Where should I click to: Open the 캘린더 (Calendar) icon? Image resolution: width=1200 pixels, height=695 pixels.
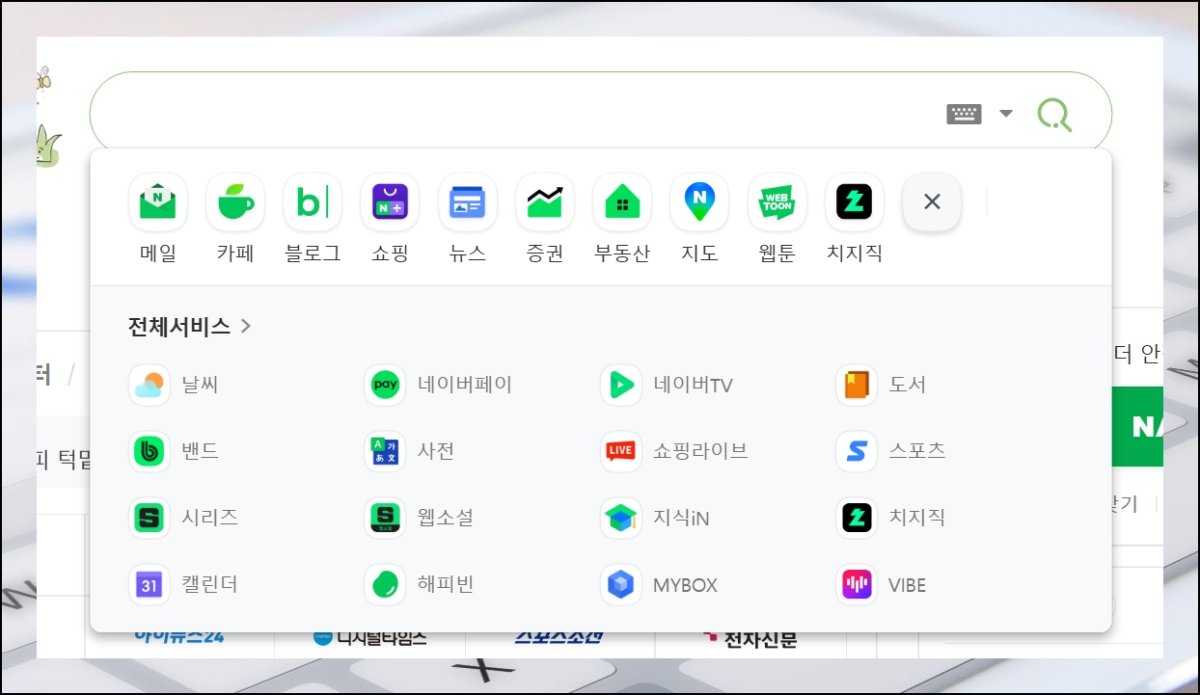tap(149, 585)
